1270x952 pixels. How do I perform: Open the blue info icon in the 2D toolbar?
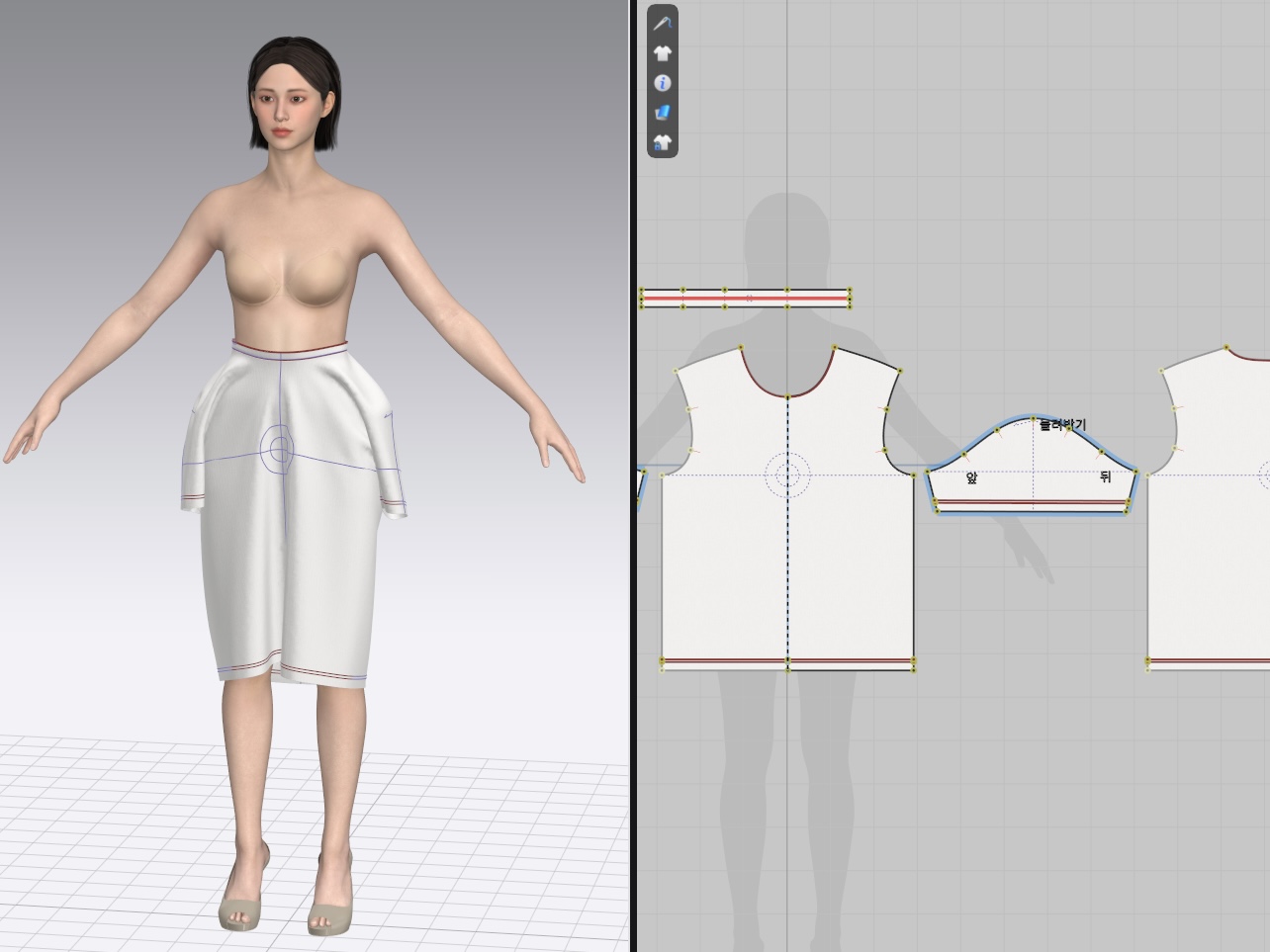click(x=662, y=83)
